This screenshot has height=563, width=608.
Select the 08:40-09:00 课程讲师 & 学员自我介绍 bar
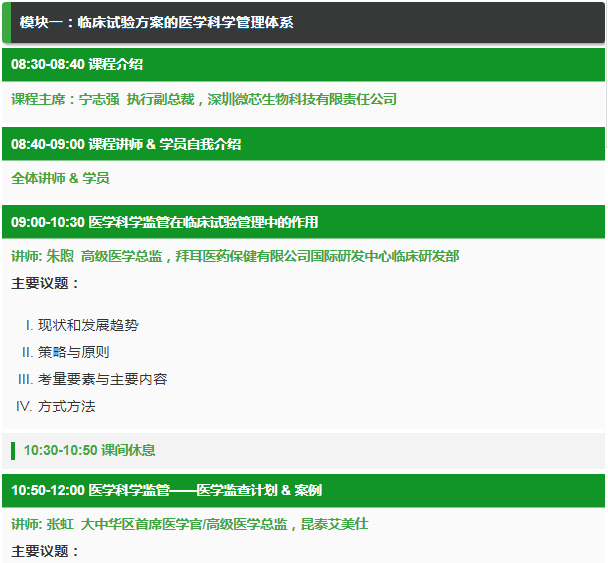tap(303, 144)
